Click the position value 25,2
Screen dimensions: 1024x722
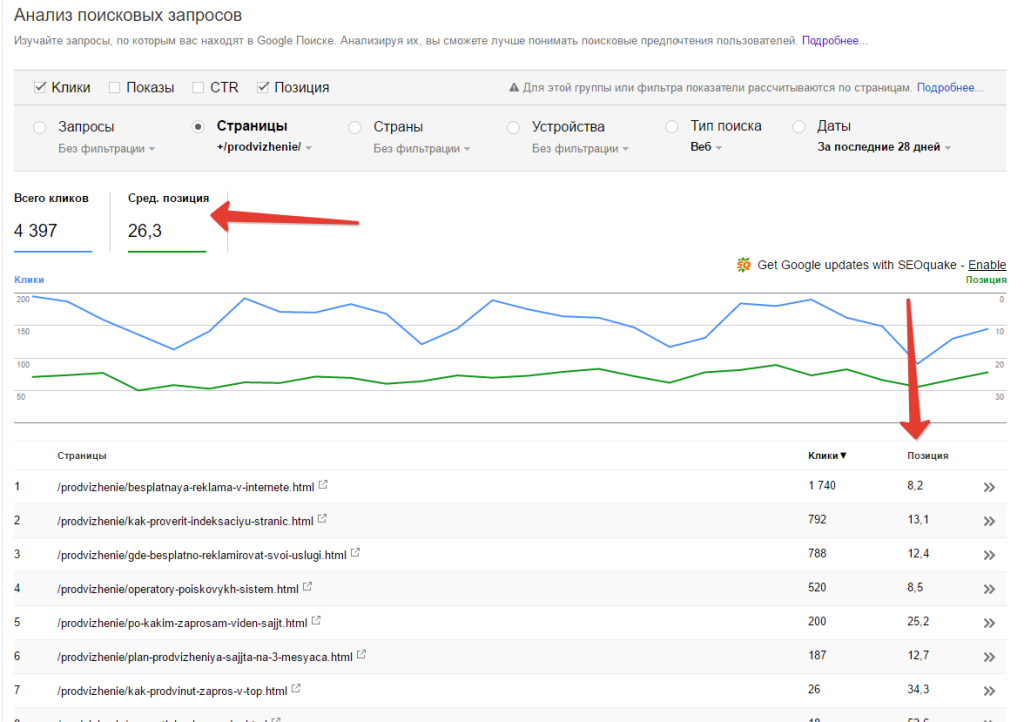click(918, 621)
